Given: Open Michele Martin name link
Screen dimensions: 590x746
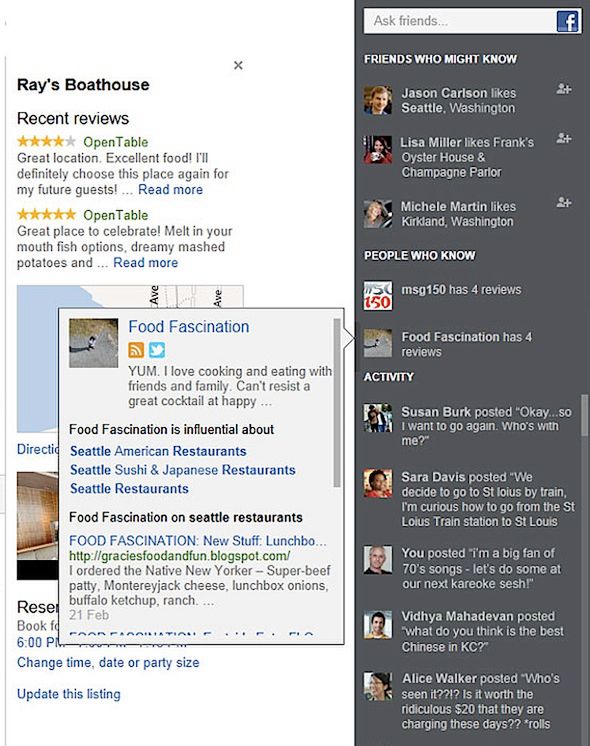Looking at the screenshot, I should tap(444, 206).
